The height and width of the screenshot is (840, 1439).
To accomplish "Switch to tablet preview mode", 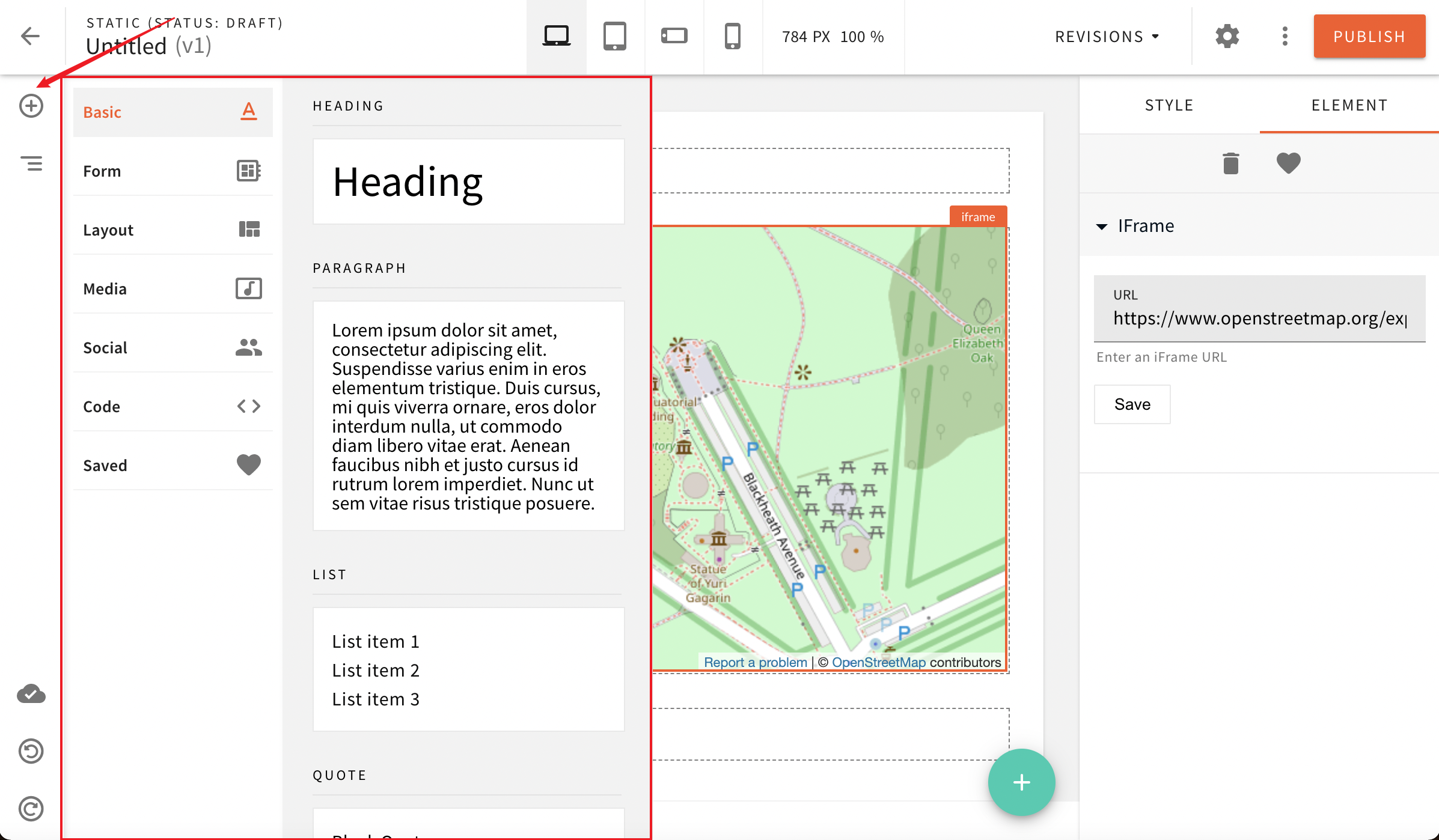I will coord(615,36).
